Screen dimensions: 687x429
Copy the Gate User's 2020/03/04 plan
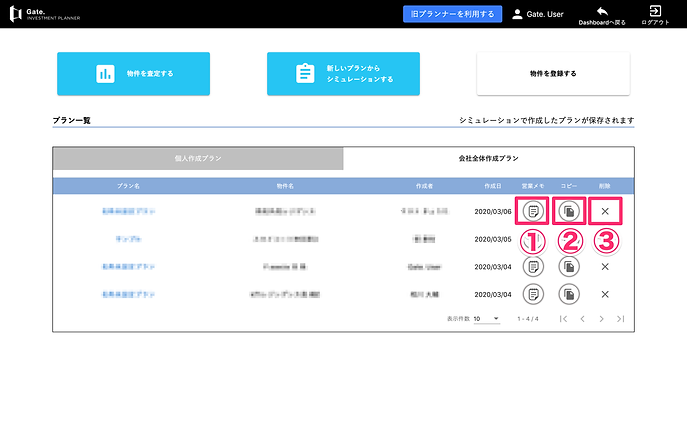[x=569, y=266]
